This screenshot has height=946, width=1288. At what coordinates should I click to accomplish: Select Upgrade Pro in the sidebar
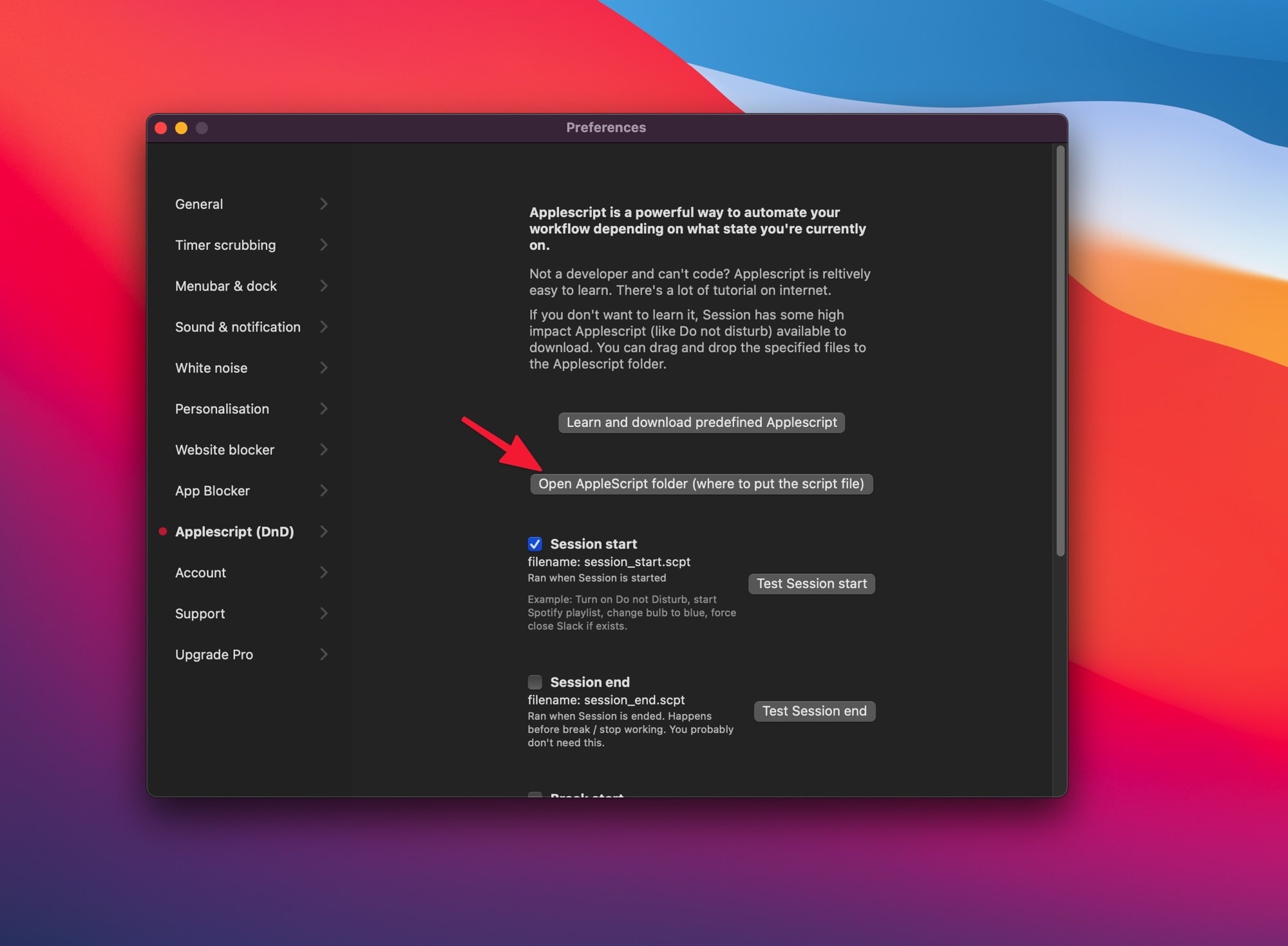tap(214, 654)
